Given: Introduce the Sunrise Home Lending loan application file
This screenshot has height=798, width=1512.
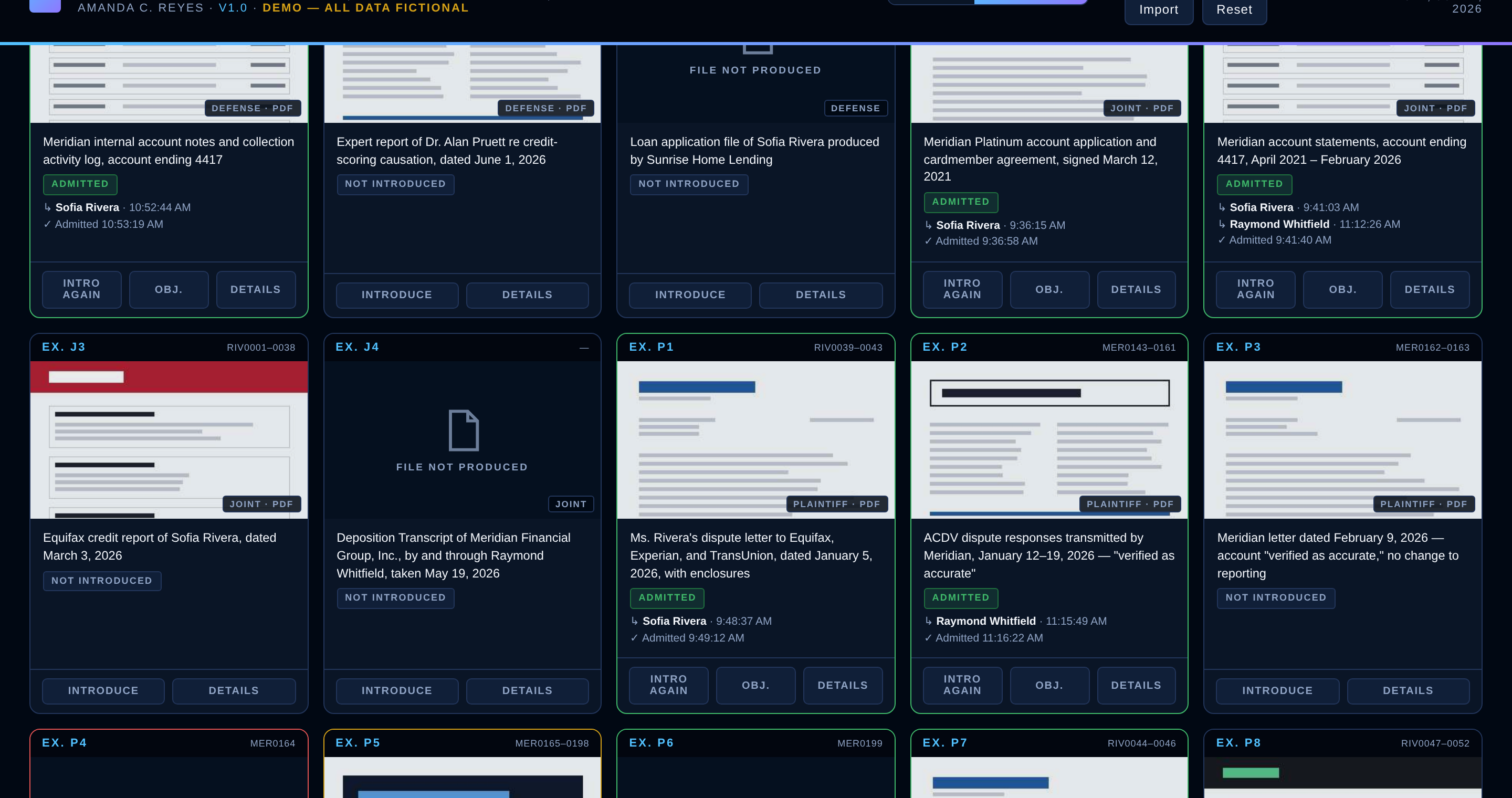Looking at the screenshot, I should (690, 295).
